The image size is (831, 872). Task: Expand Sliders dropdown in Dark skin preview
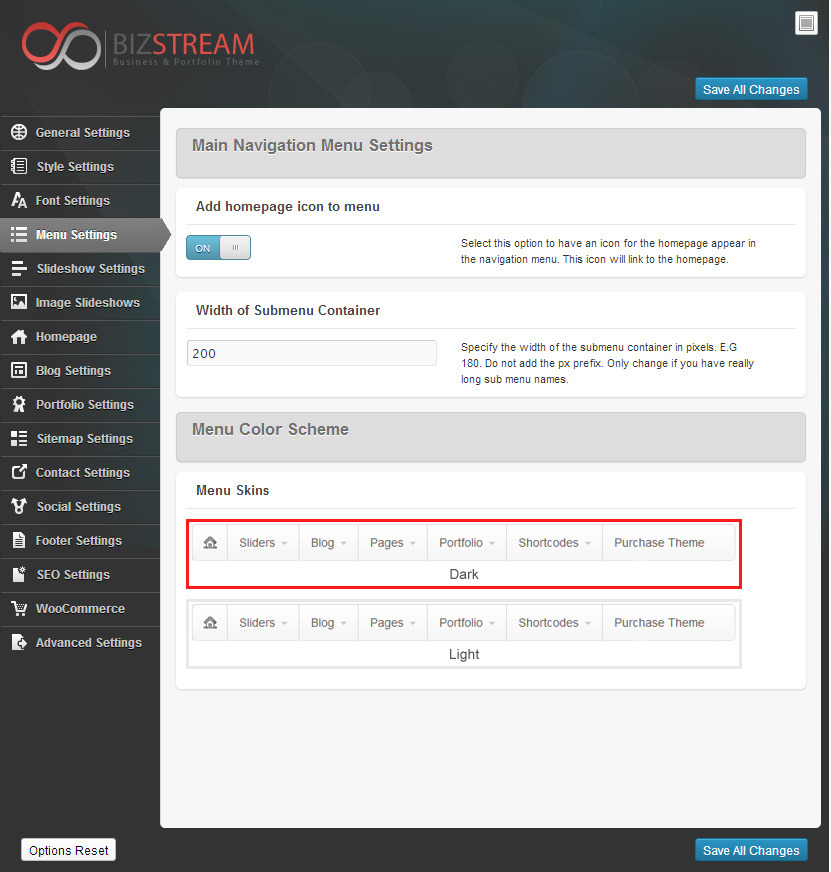coord(263,543)
